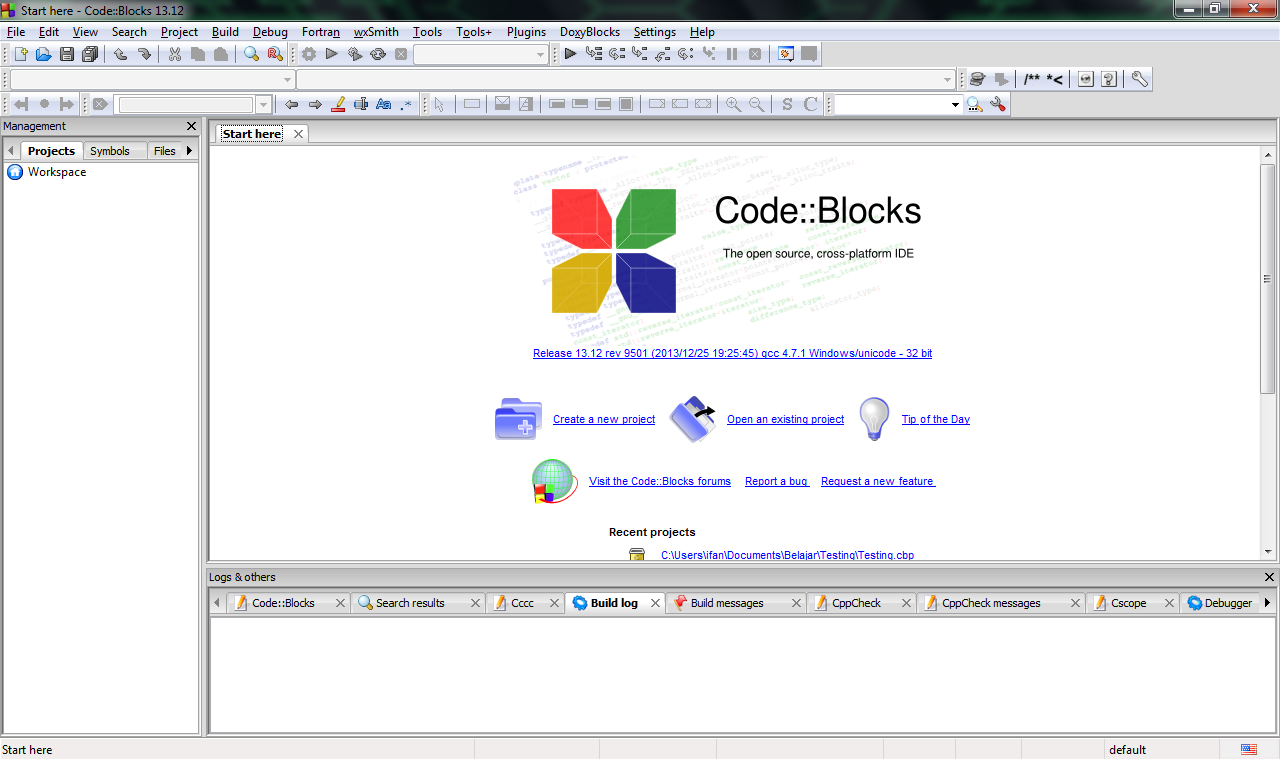Image resolution: width=1280 pixels, height=760 pixels.
Task: Open the code completion scope dropdown
Action: click(152, 79)
